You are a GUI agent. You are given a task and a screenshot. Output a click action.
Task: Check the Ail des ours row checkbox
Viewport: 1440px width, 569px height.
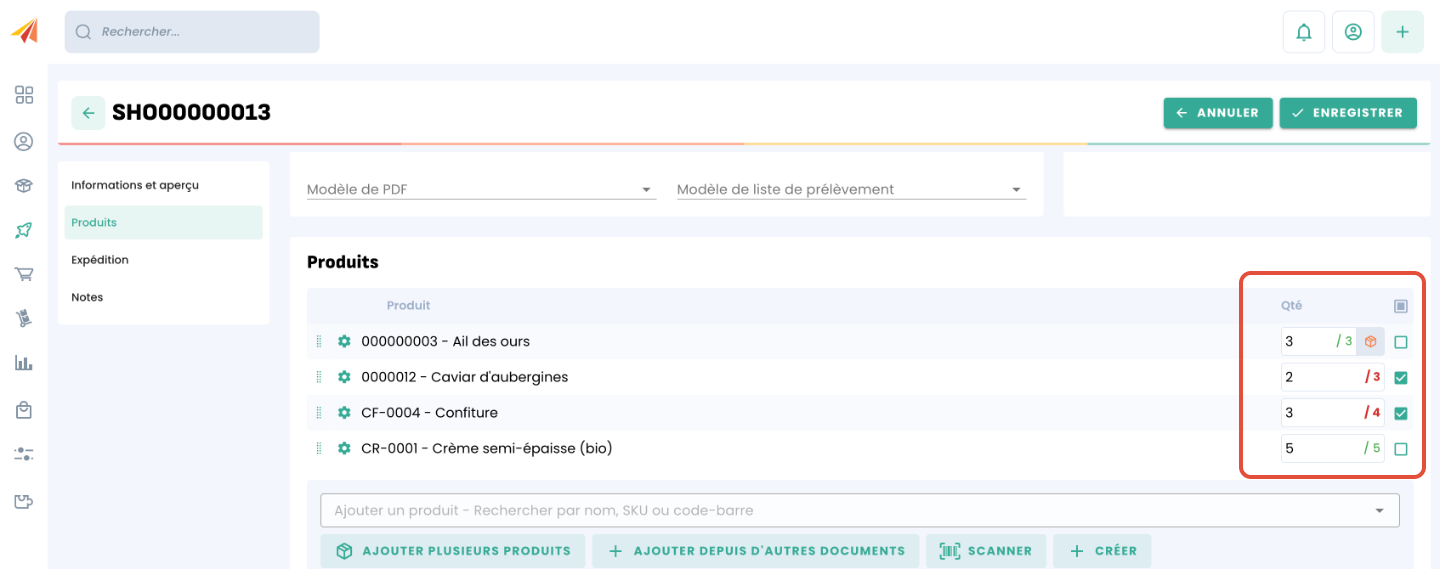click(1401, 342)
